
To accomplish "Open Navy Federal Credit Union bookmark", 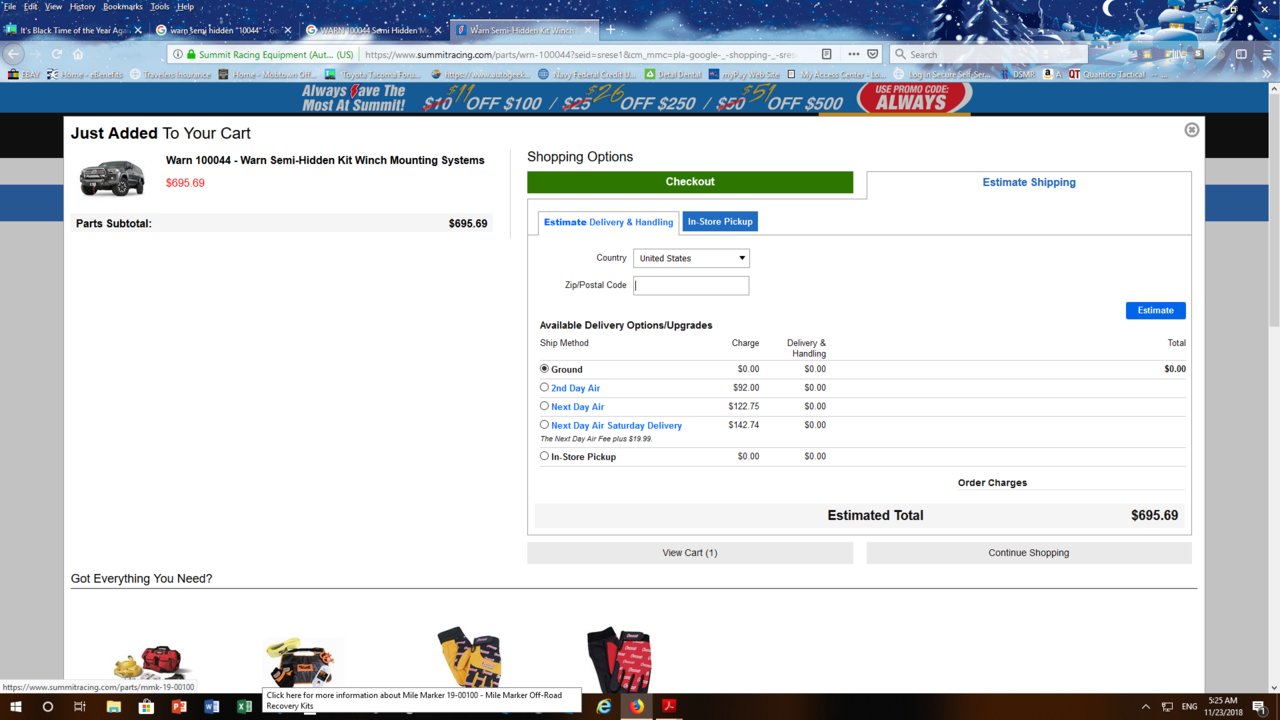I will tap(586, 74).
